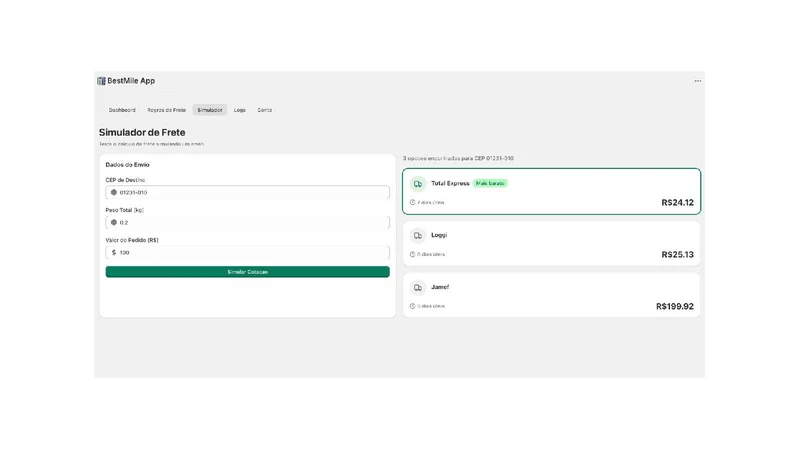
Task: Open the Dashboard tab
Action: point(122,110)
